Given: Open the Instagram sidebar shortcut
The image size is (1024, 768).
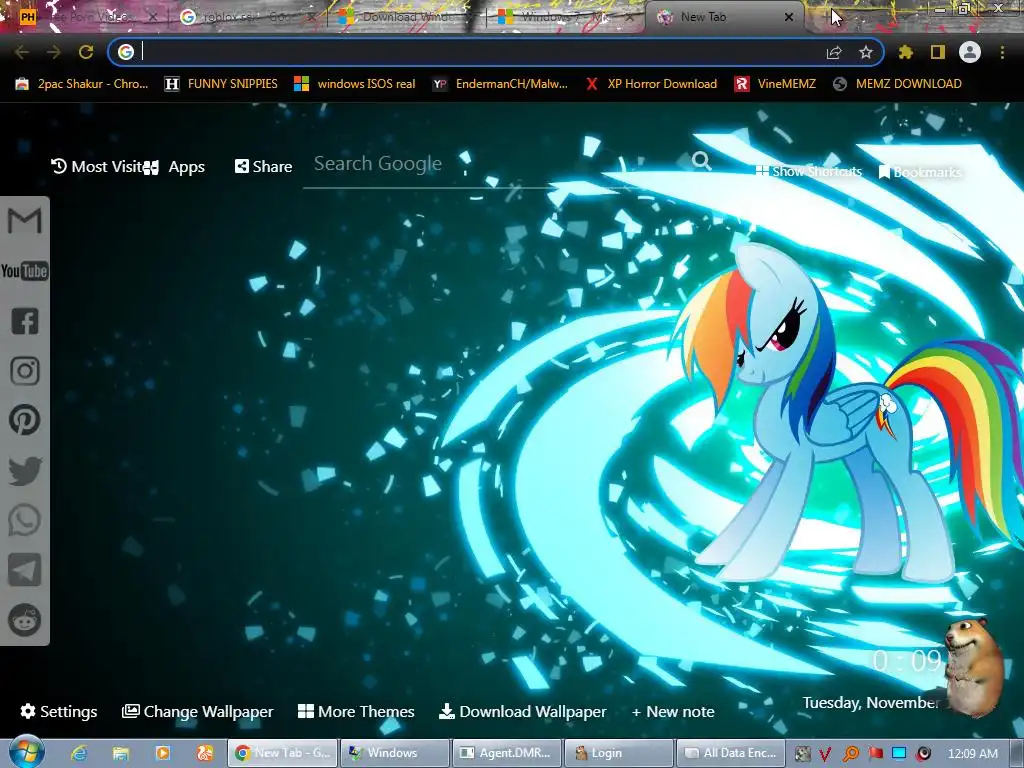Looking at the screenshot, I should (25, 371).
